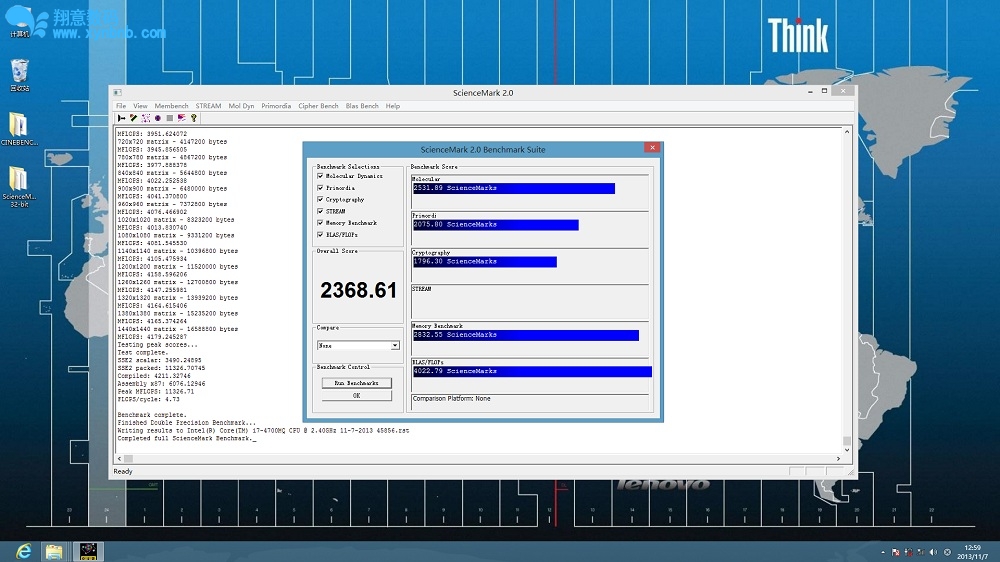The height and width of the screenshot is (562, 1000).
Task: Open the Cipher Bench menu
Action: 318,106
